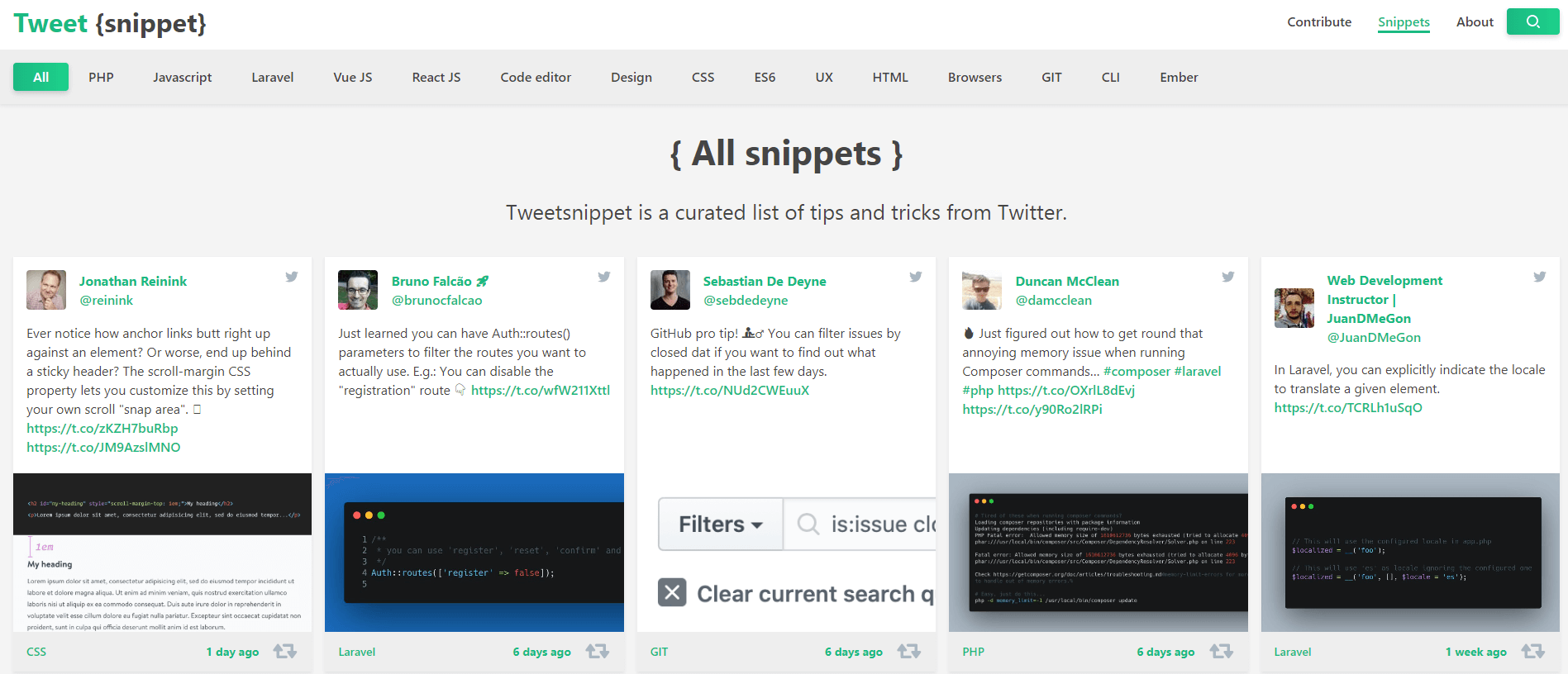Open the #composer hashtag
1568x674 pixels.
click(x=1137, y=371)
